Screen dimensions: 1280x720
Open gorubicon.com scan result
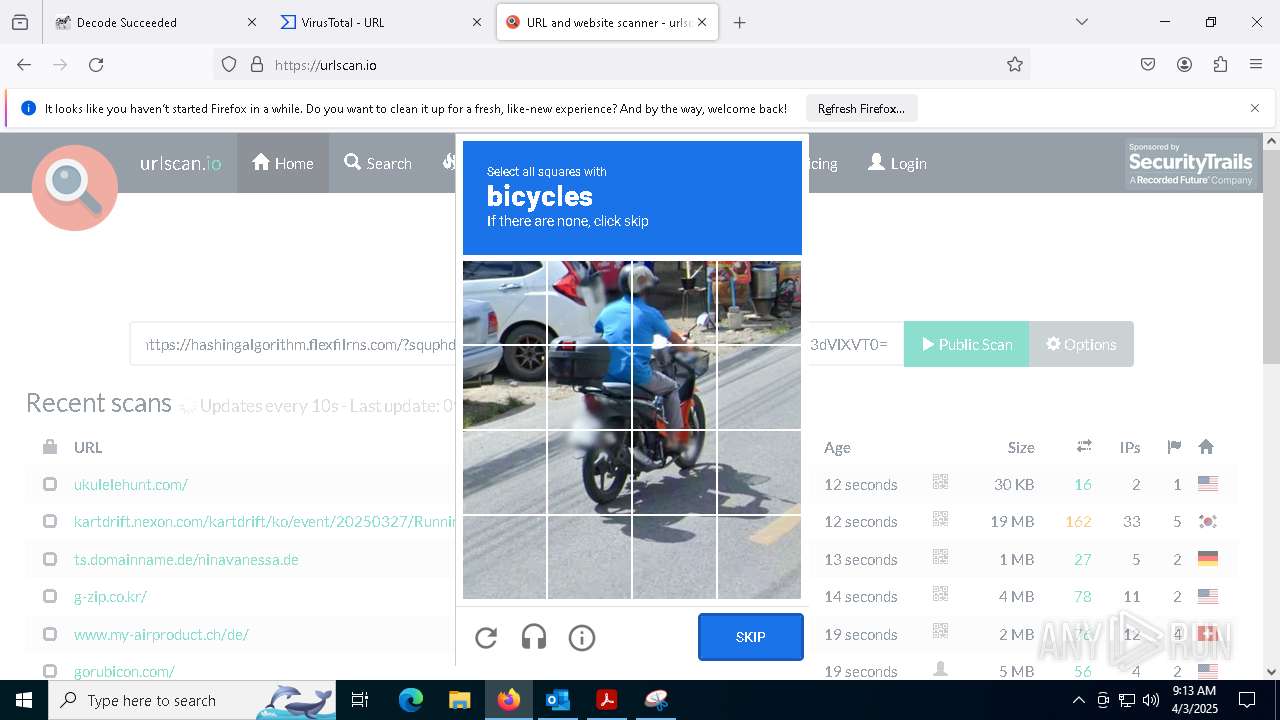click(x=124, y=671)
